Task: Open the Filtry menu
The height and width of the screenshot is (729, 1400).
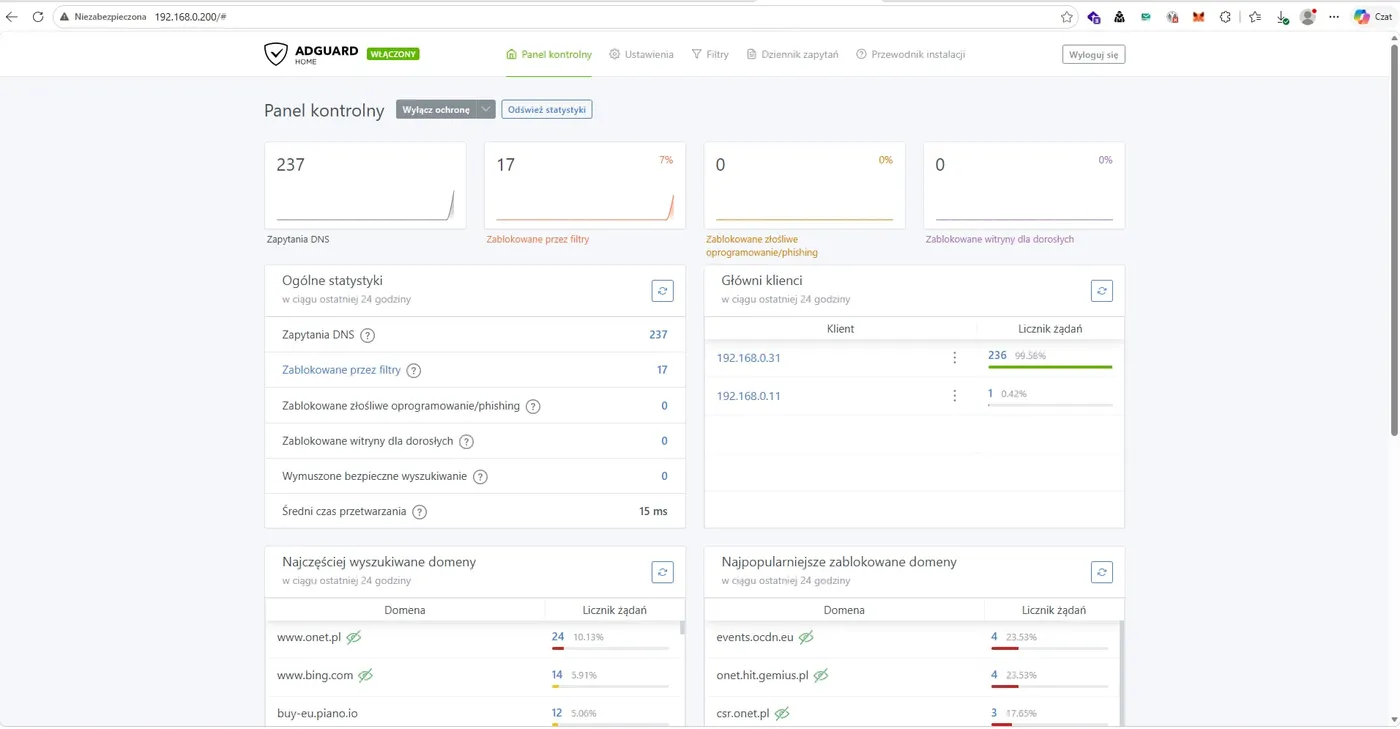Action: (x=710, y=54)
